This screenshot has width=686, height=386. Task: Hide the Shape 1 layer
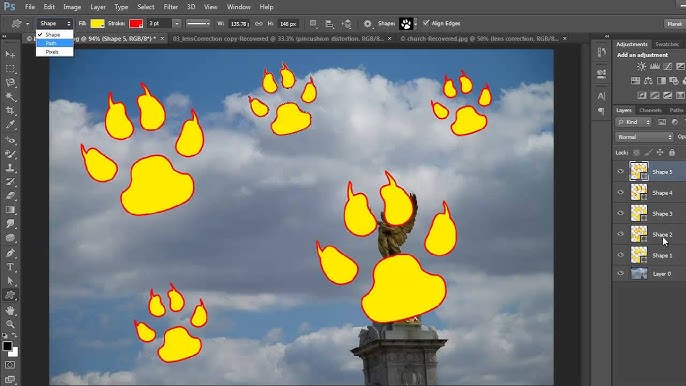(620, 255)
